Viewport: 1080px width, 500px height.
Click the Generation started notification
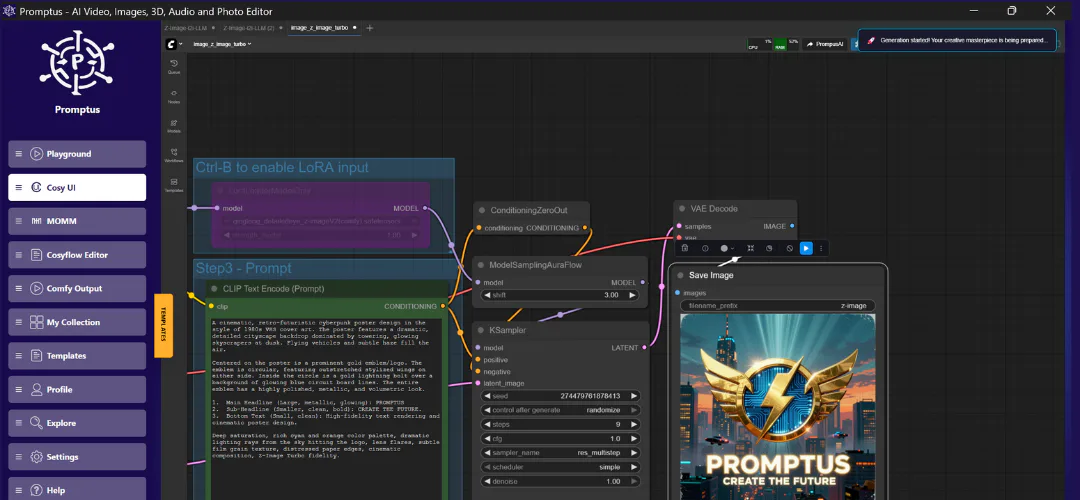tap(957, 41)
